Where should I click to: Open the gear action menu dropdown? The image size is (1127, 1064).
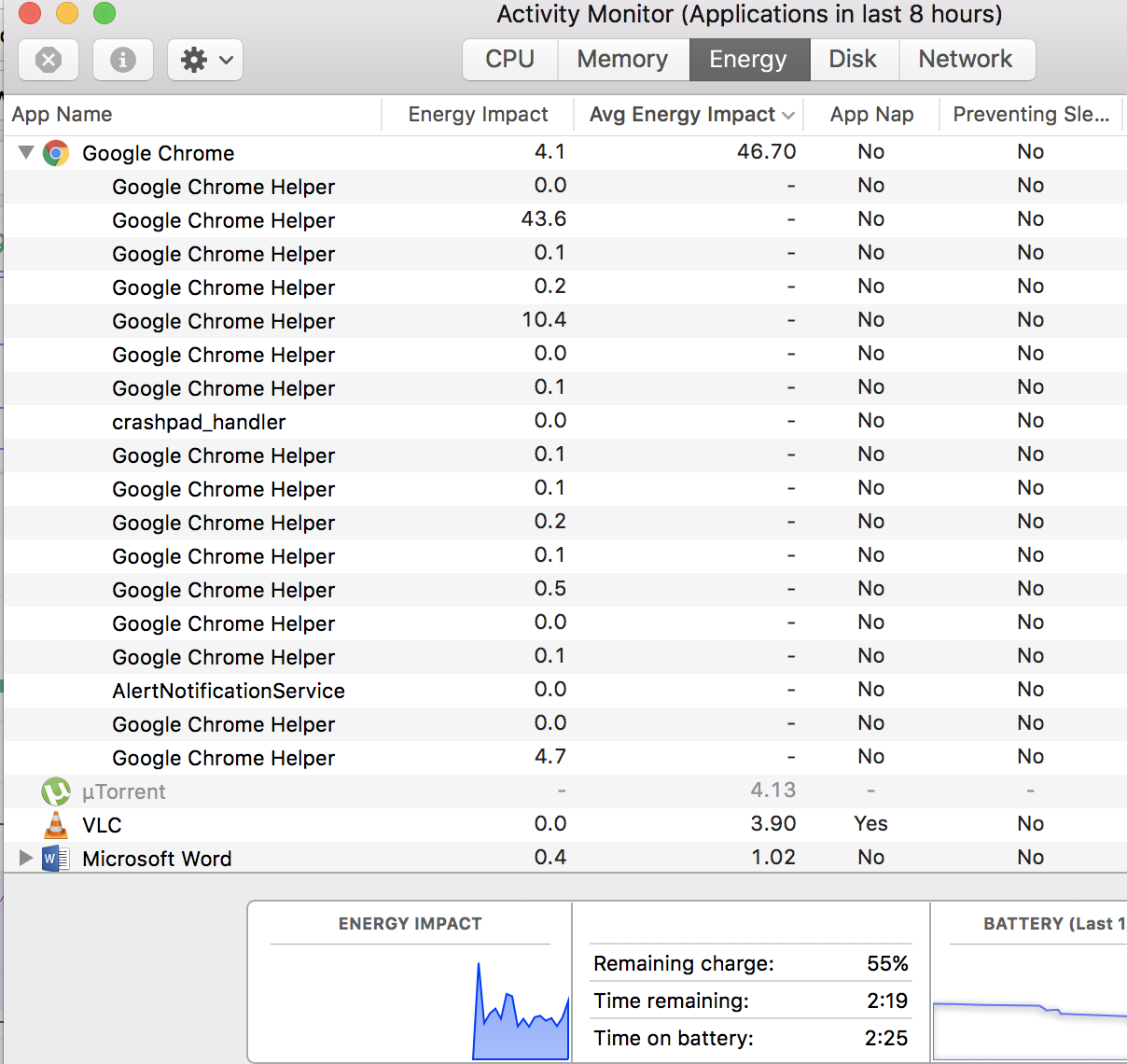(x=205, y=60)
